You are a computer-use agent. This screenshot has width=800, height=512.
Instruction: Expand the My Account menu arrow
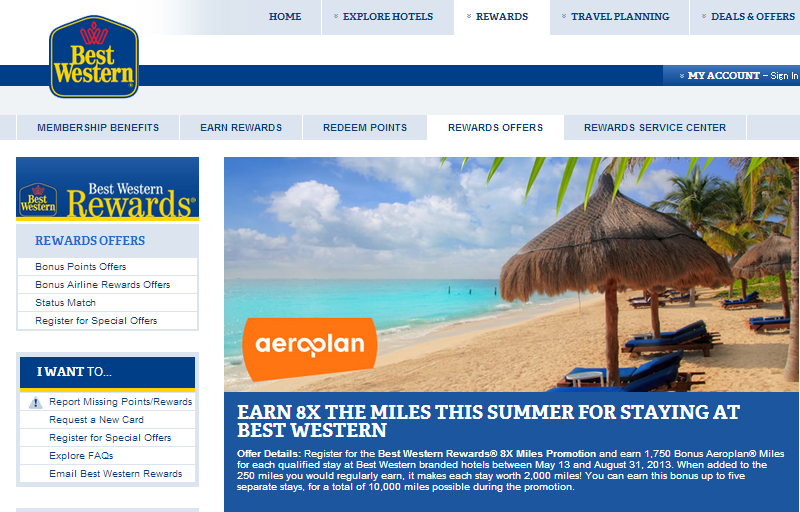(x=682, y=76)
